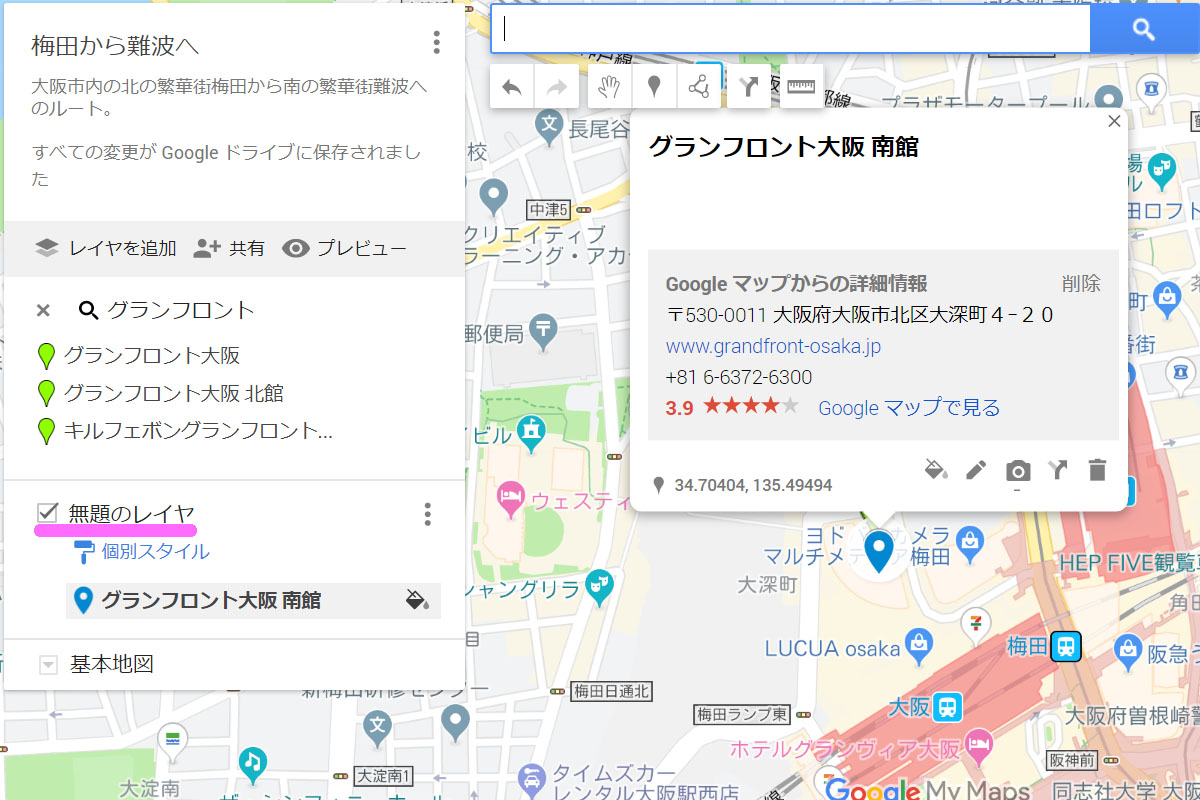Click the map title 梅田から難波へ
Image resolution: width=1200 pixels, height=800 pixels.
pos(115,46)
